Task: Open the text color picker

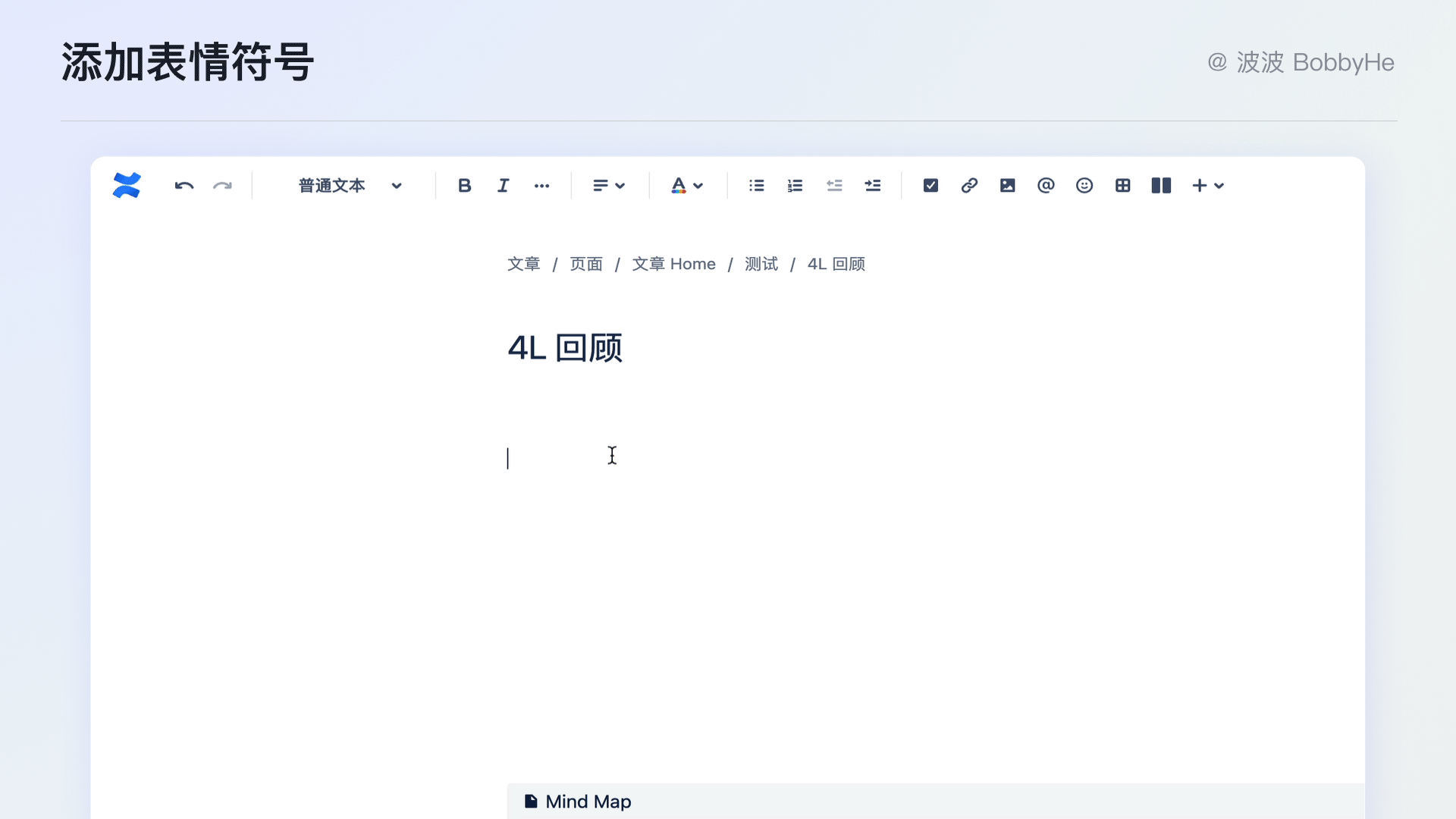Action: 687,186
